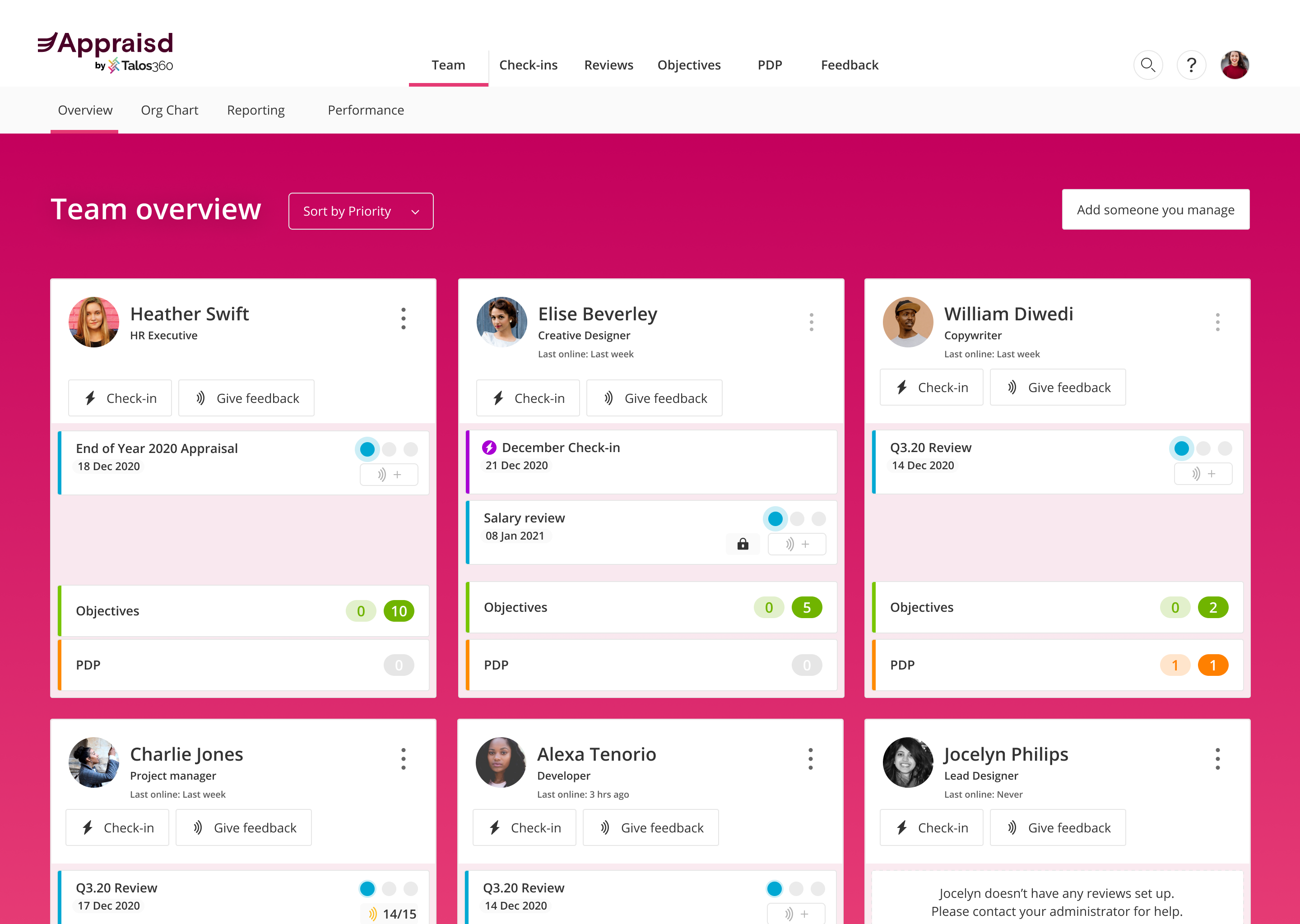Click Give feedback for Alexa Tenorio
The height and width of the screenshot is (924, 1300).
coord(650,828)
